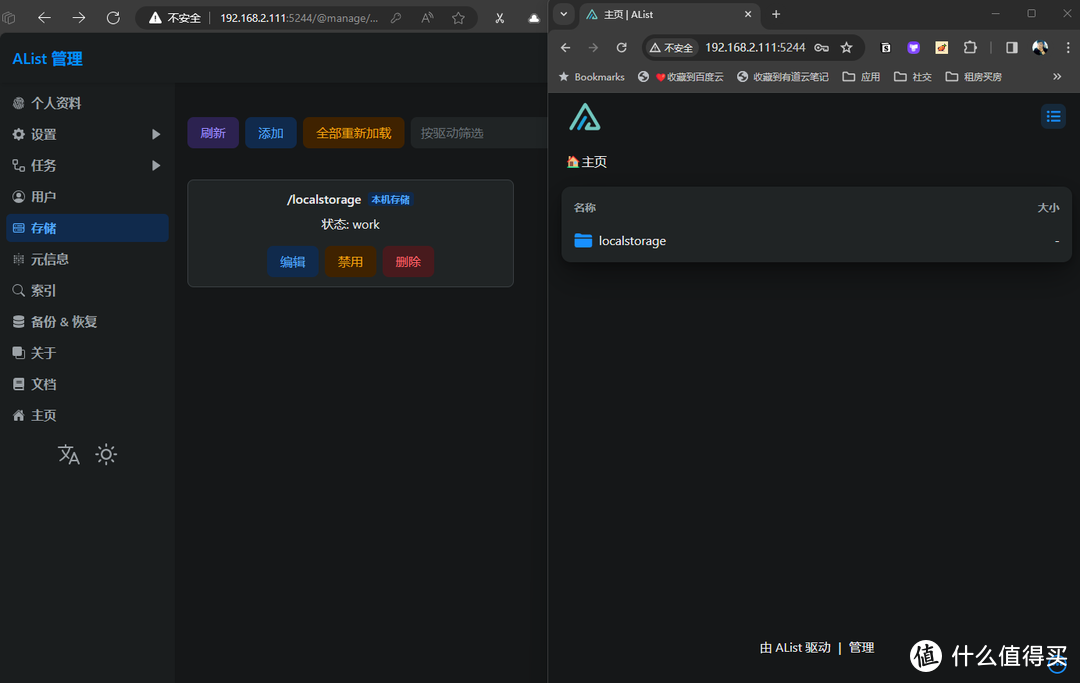Open 索引 index page
This screenshot has width=1080, height=683.
(87, 291)
